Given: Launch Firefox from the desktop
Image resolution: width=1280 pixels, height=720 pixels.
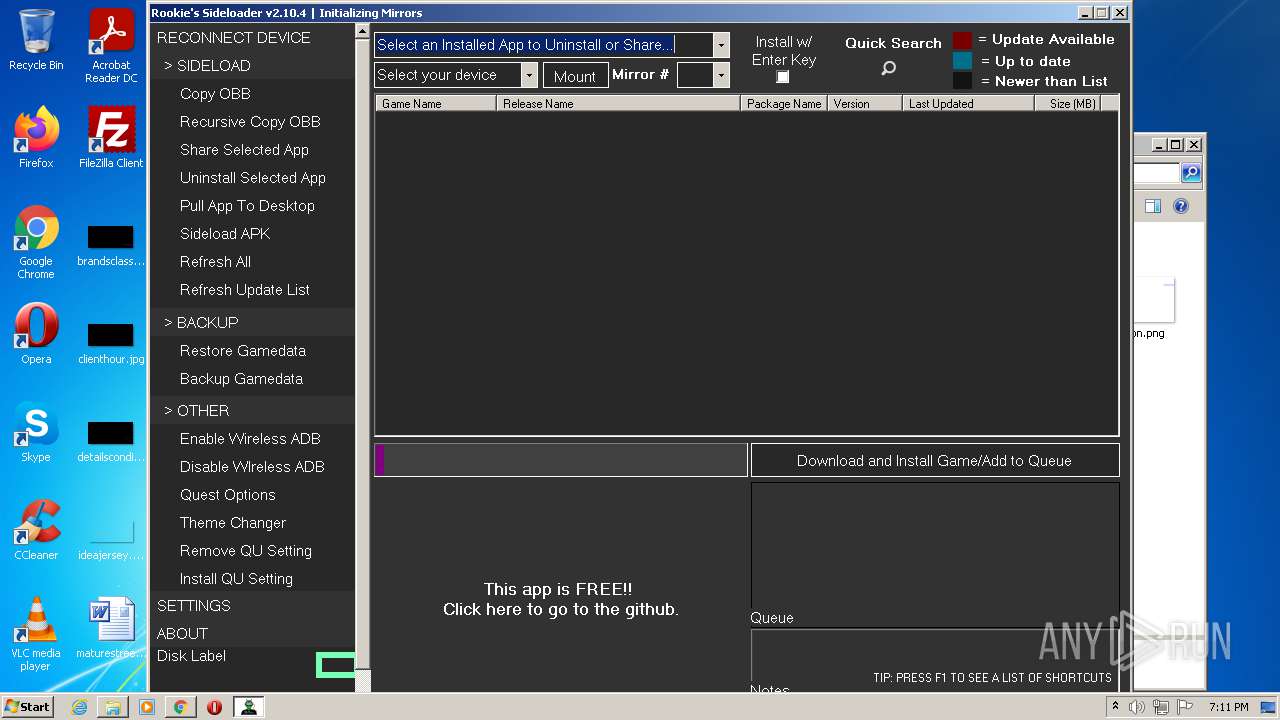Looking at the screenshot, I should [36, 138].
